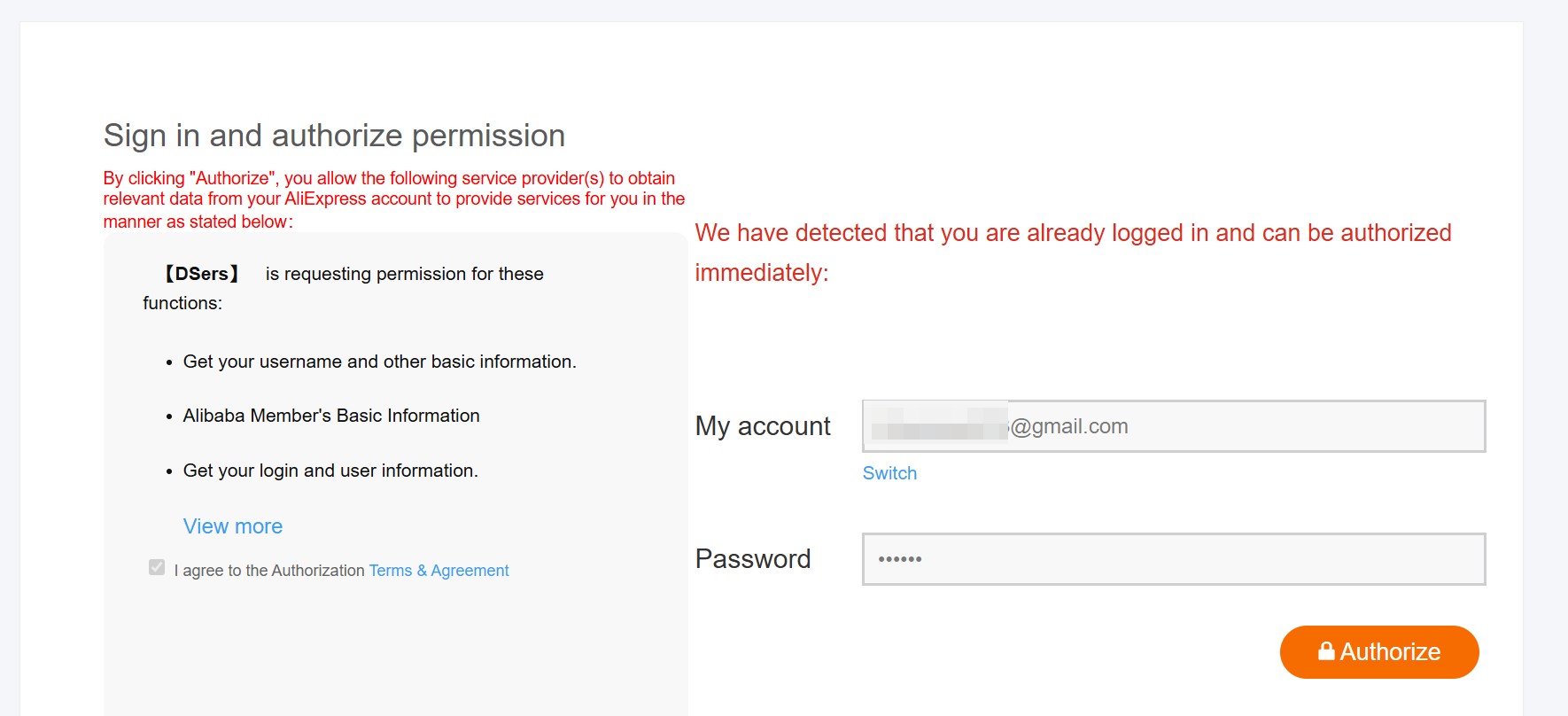
Task: Click the orange Authorize button
Action: point(1378,652)
